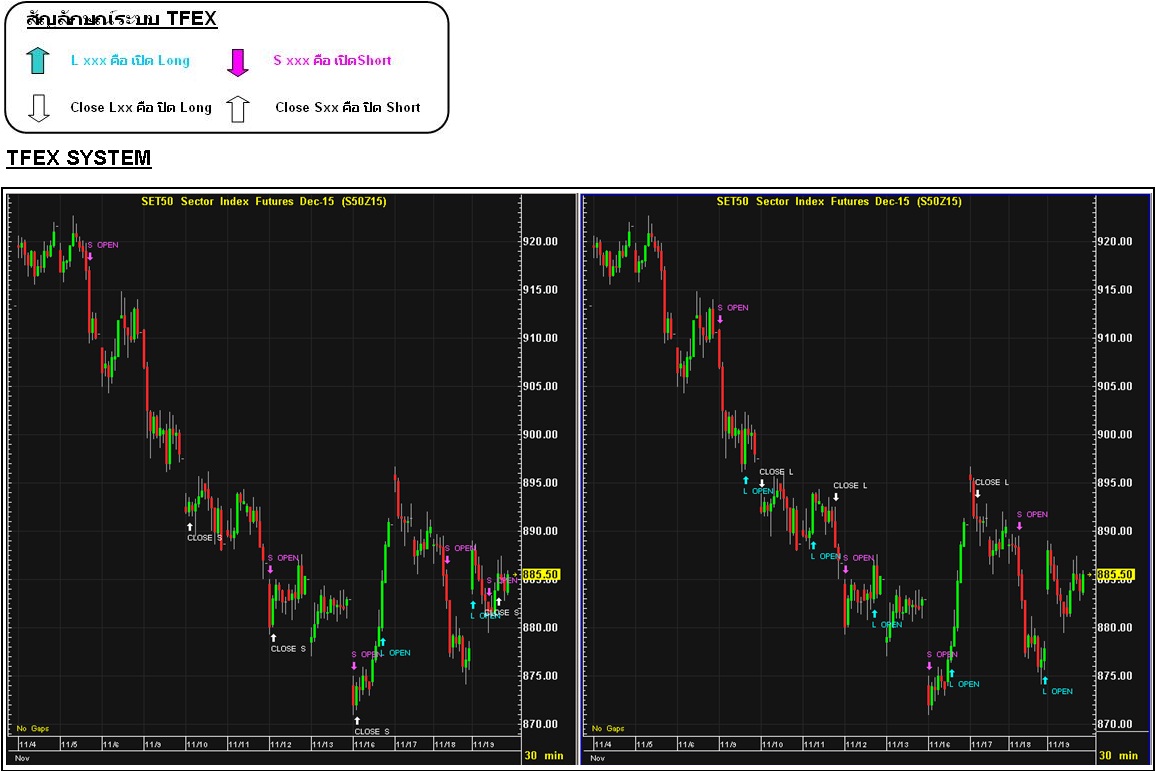Click the cyan up arrow Long icon in legend
1156x771 pixels.
(38, 60)
